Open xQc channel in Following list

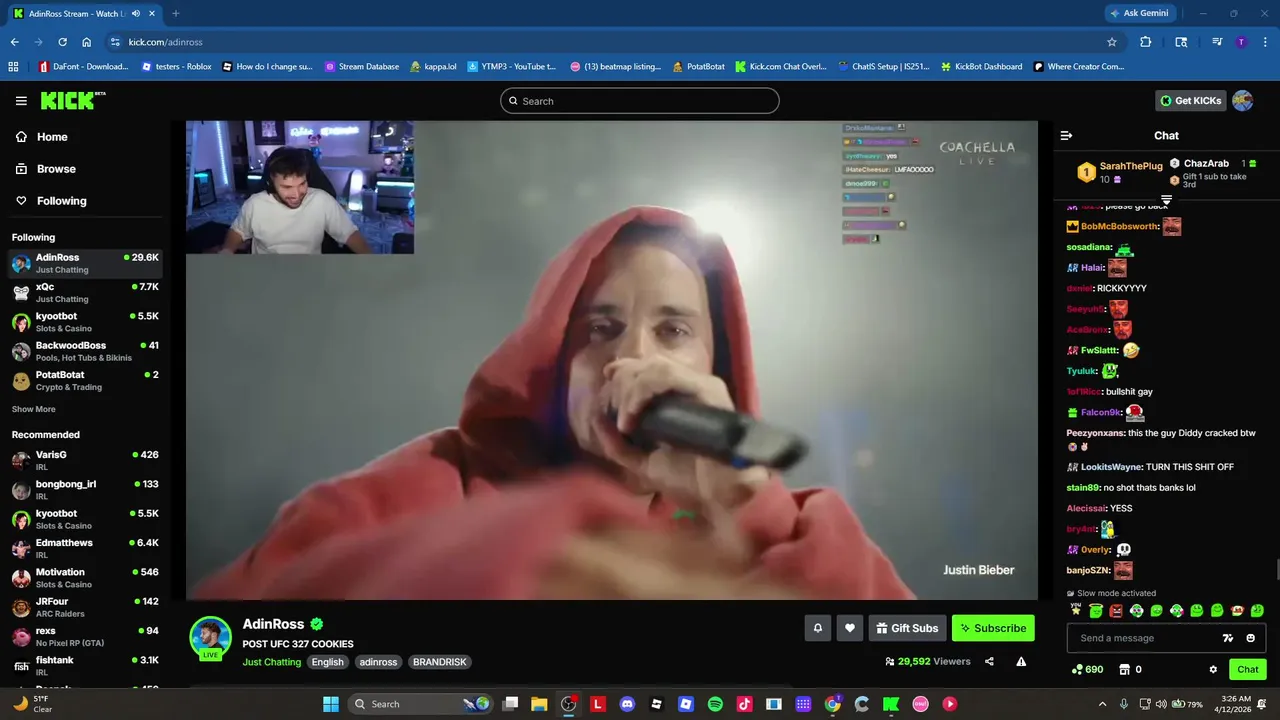point(85,292)
